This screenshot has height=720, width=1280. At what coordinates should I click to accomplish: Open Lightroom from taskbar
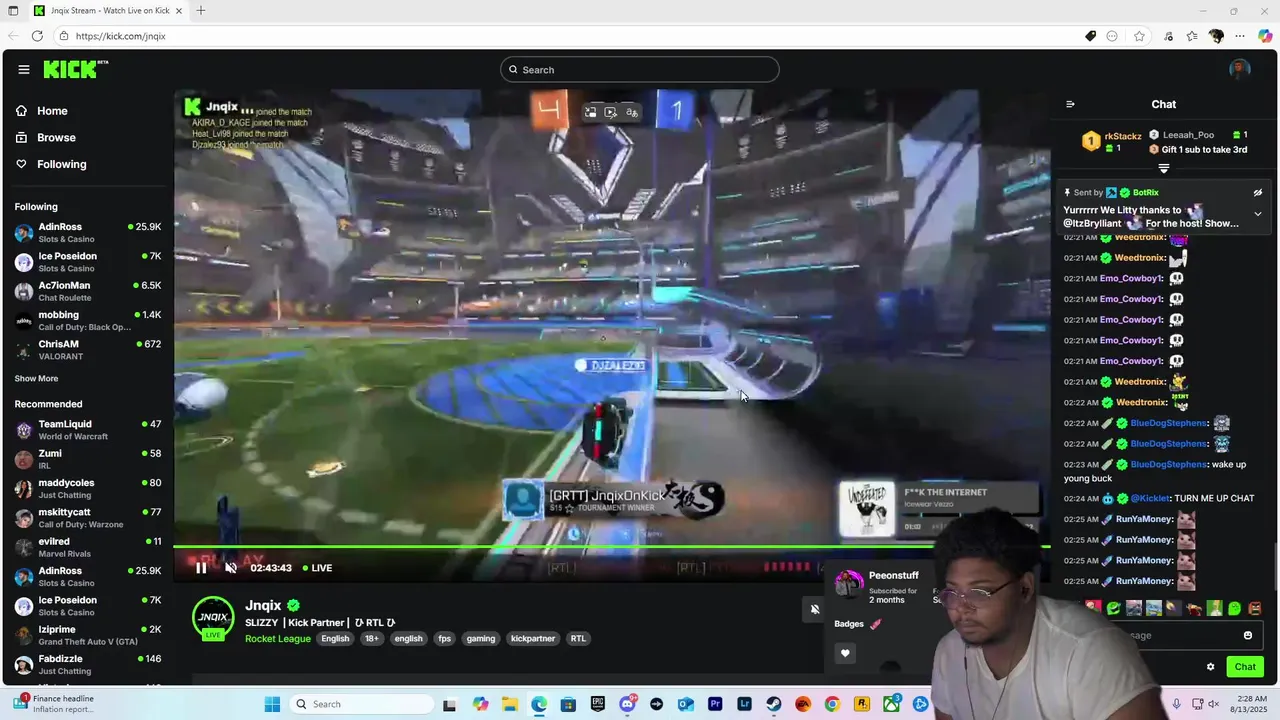[744, 704]
